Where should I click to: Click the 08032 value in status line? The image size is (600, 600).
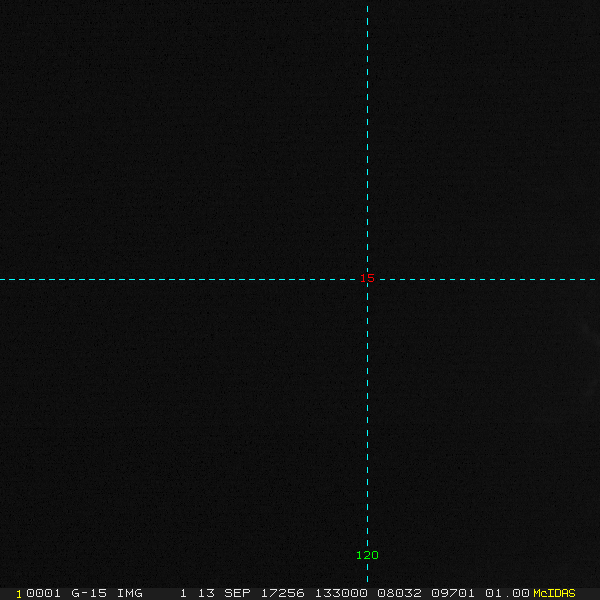(399, 593)
